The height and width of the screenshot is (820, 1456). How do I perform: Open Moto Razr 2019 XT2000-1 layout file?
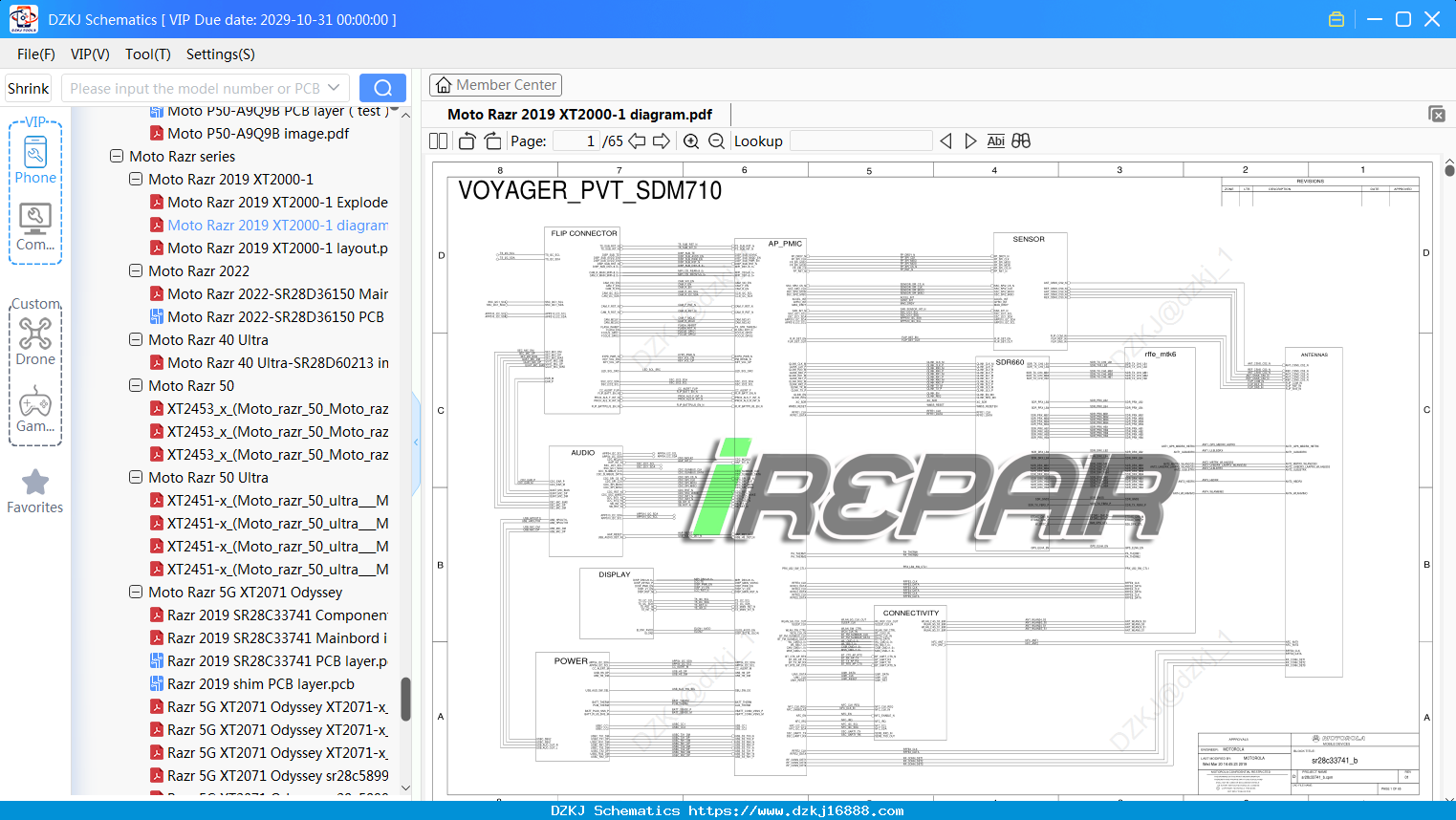click(269, 248)
